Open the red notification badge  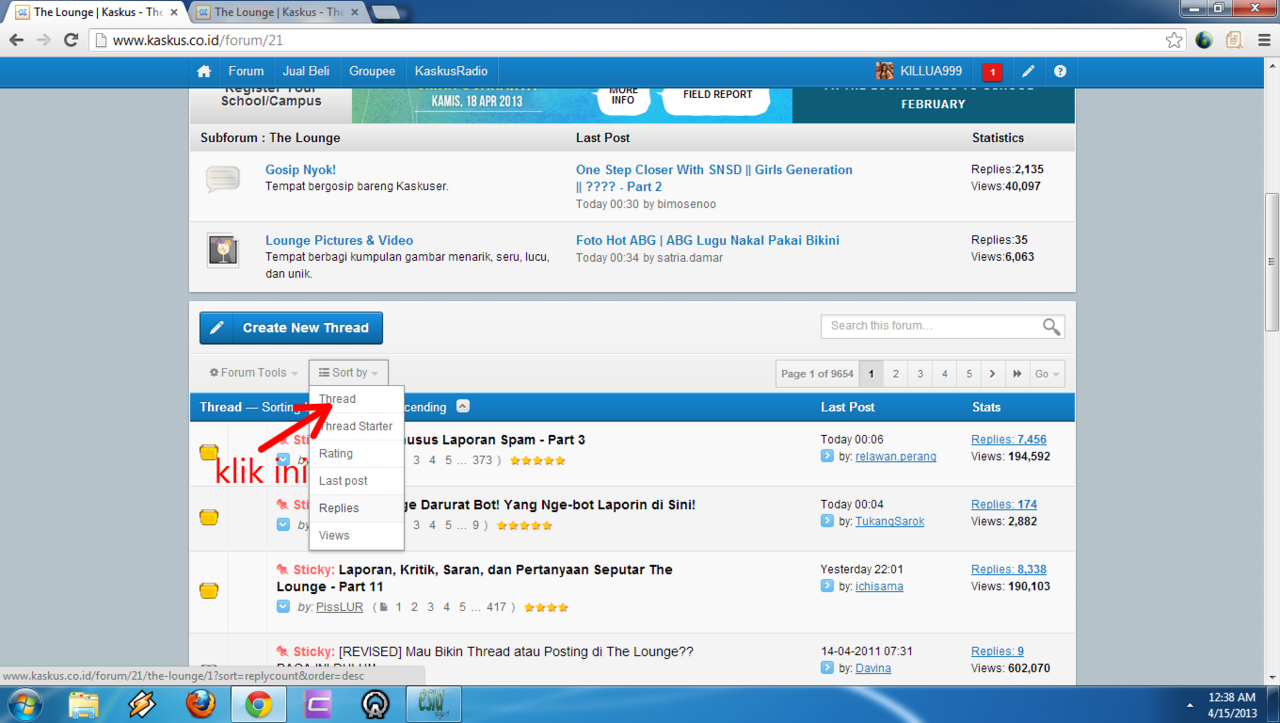[x=992, y=72]
